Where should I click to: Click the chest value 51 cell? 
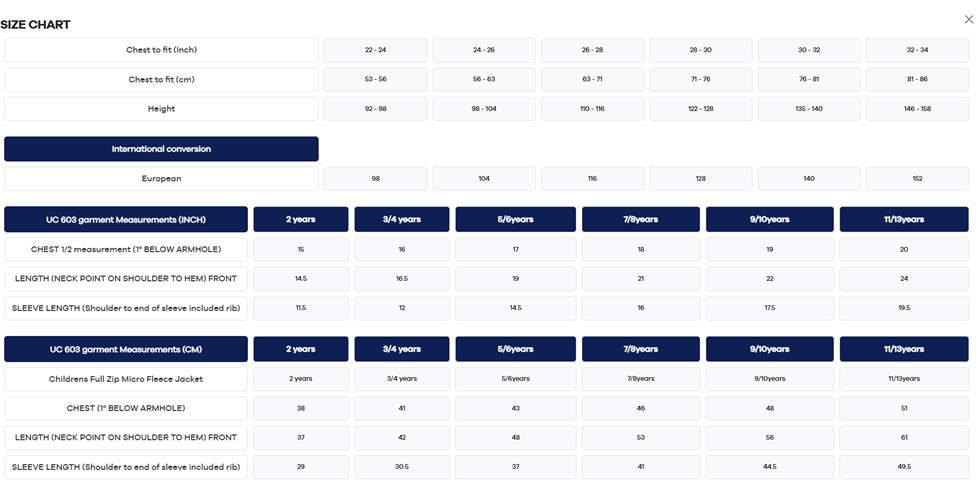[904, 408]
